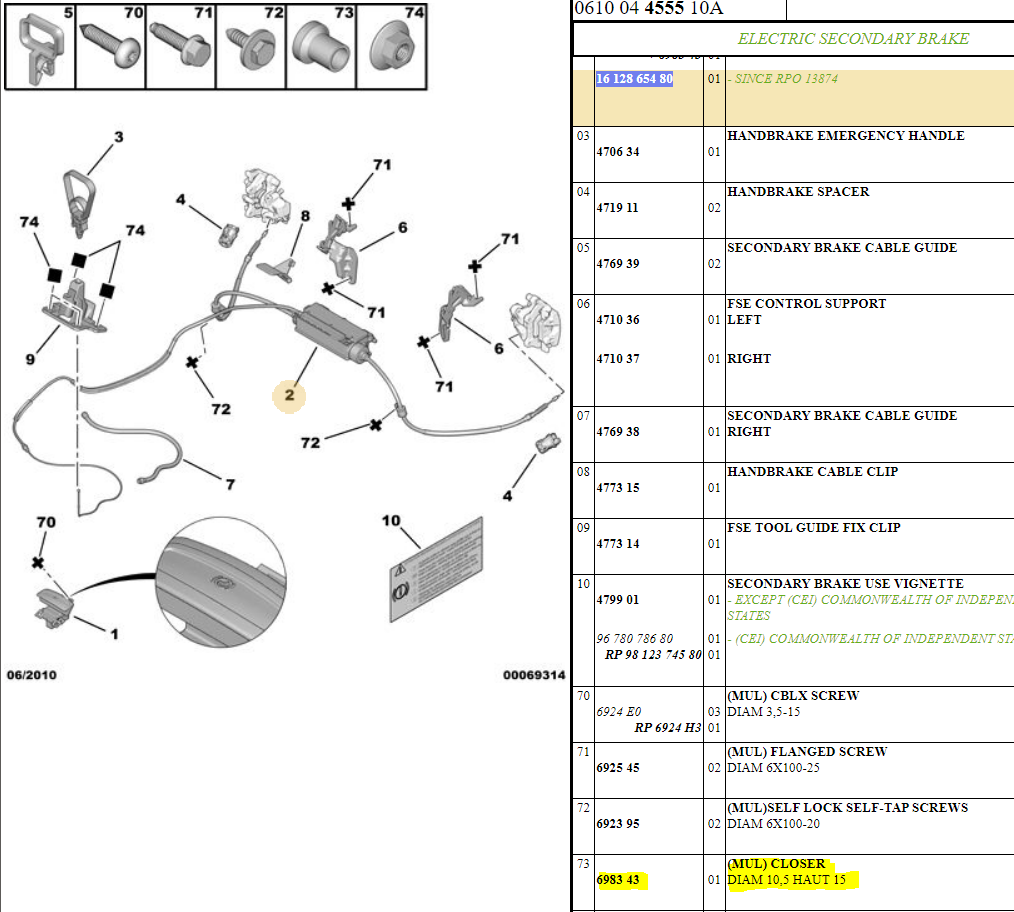This screenshot has width=1014, height=912.
Task: Select part number 16 128 654 80
Action: (634, 79)
